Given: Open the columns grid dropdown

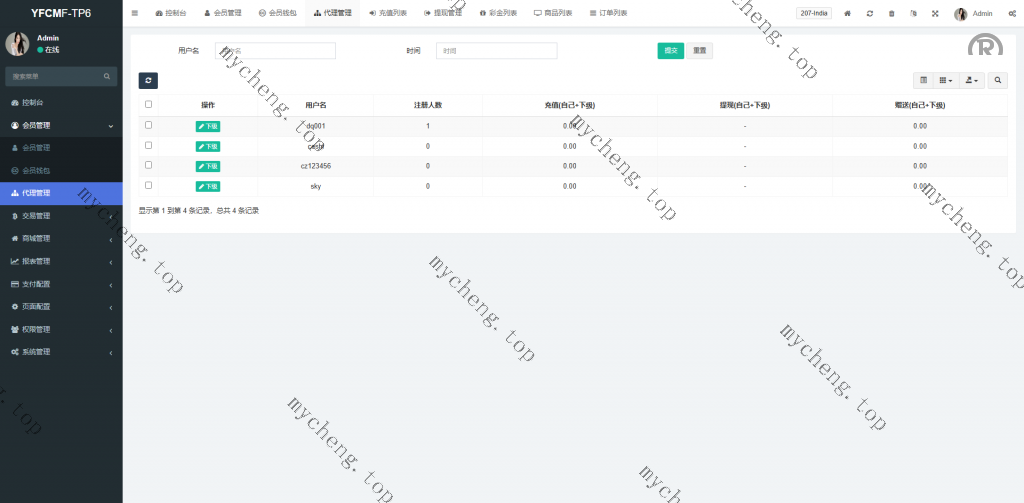Looking at the screenshot, I should tap(945, 80).
